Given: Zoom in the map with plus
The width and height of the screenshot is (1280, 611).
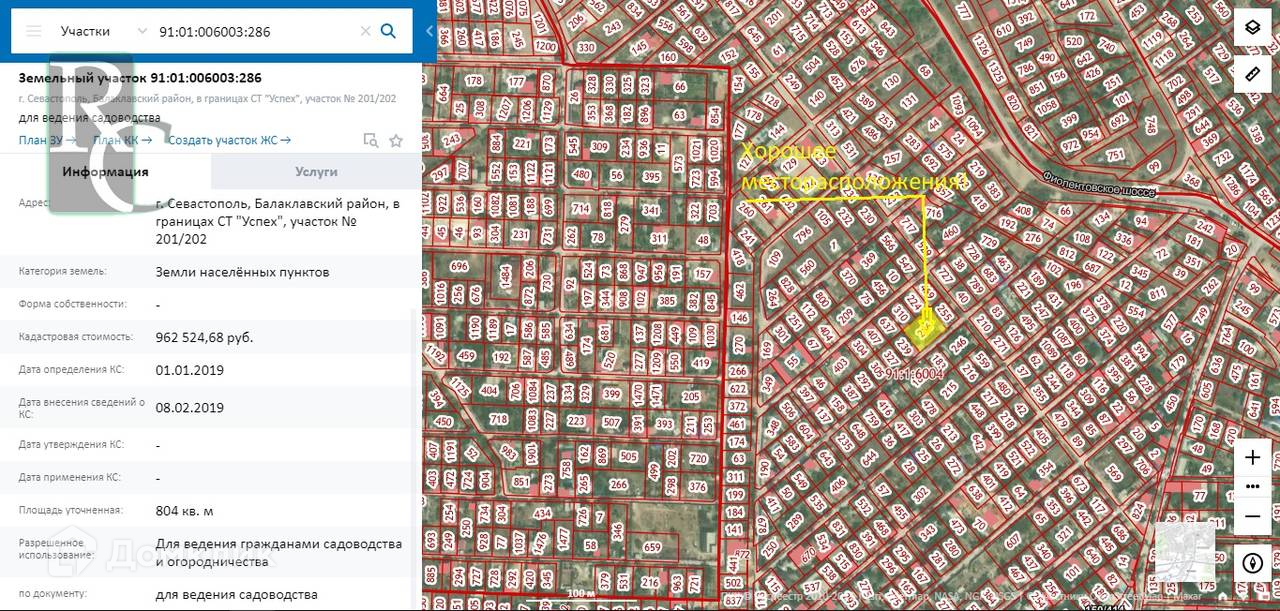Looking at the screenshot, I should 1252,457.
